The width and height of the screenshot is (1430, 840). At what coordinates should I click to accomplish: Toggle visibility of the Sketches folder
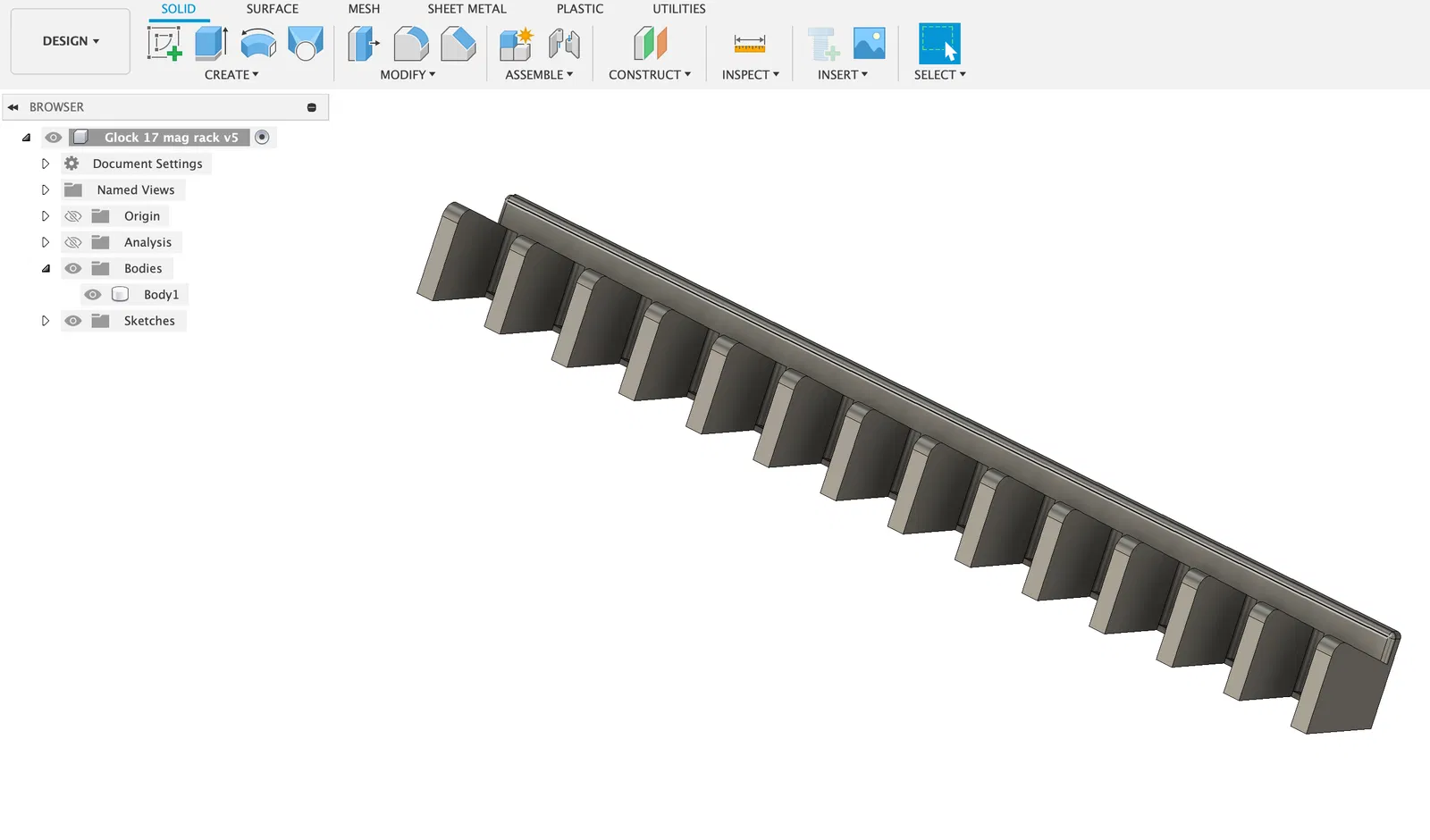[x=73, y=321]
